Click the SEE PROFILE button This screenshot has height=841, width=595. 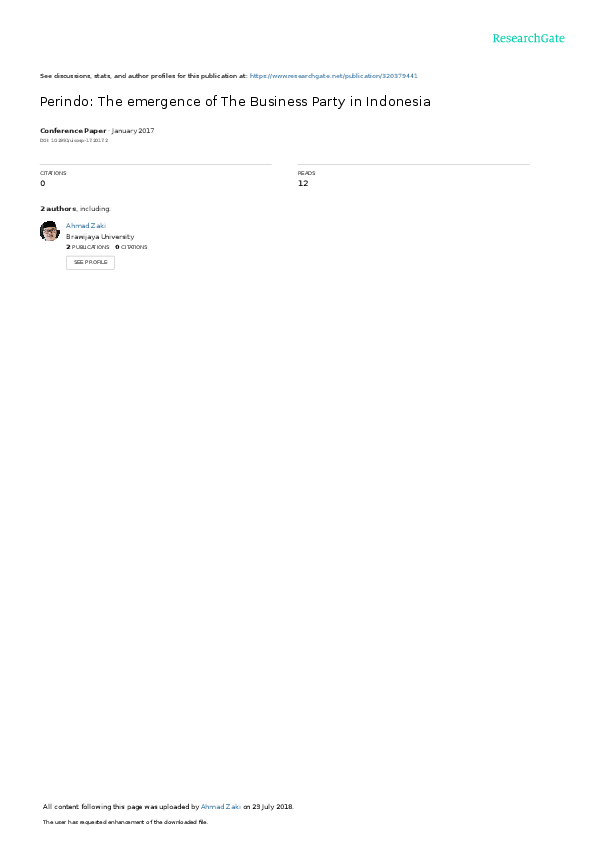tap(90, 262)
